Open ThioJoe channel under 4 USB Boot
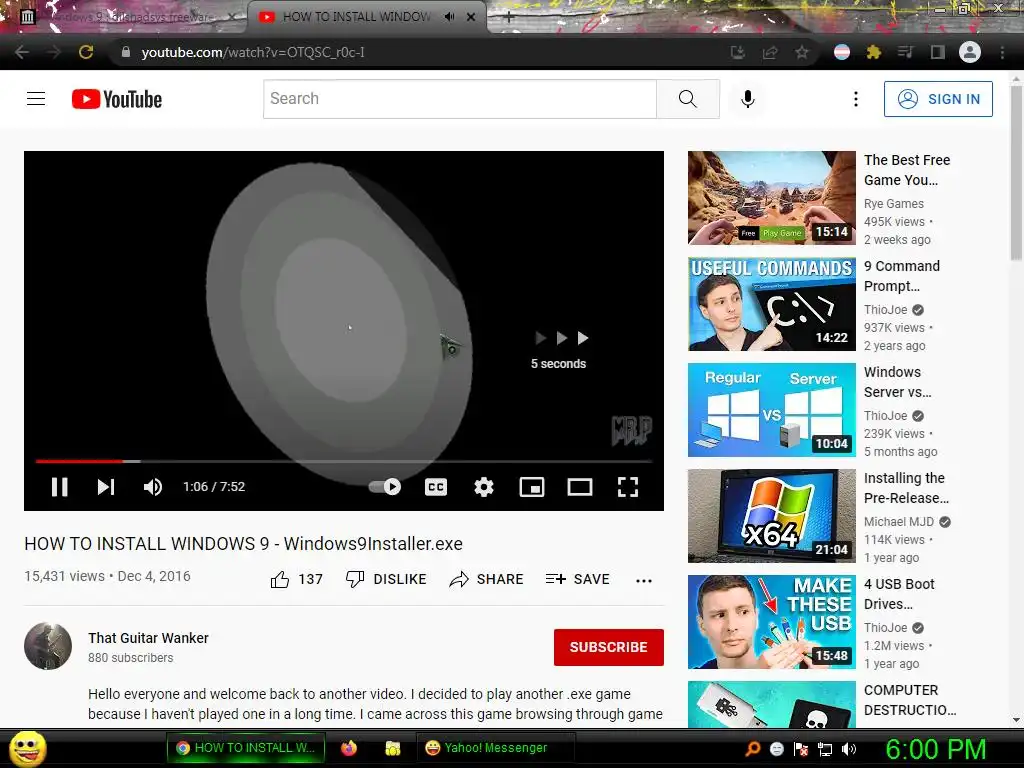Screen dimensions: 1024x768 [886, 628]
